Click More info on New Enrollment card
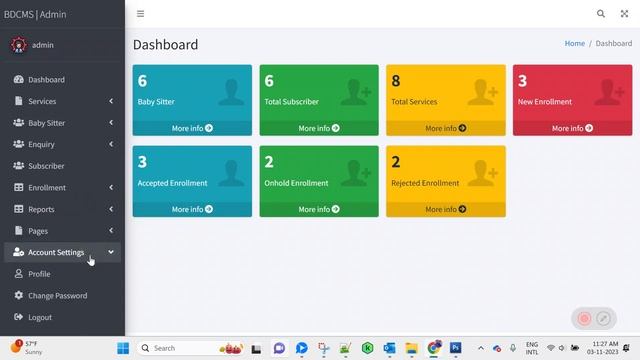 [x=573, y=128]
